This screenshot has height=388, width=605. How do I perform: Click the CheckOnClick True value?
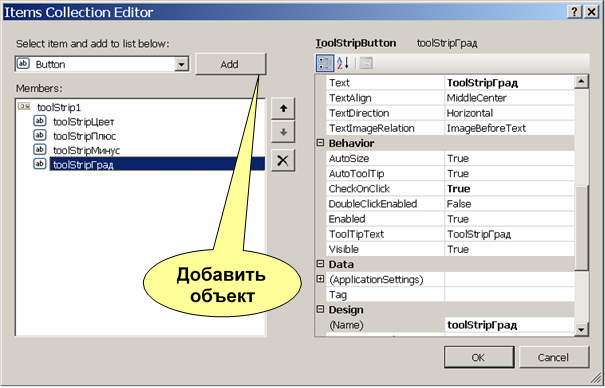click(x=509, y=189)
